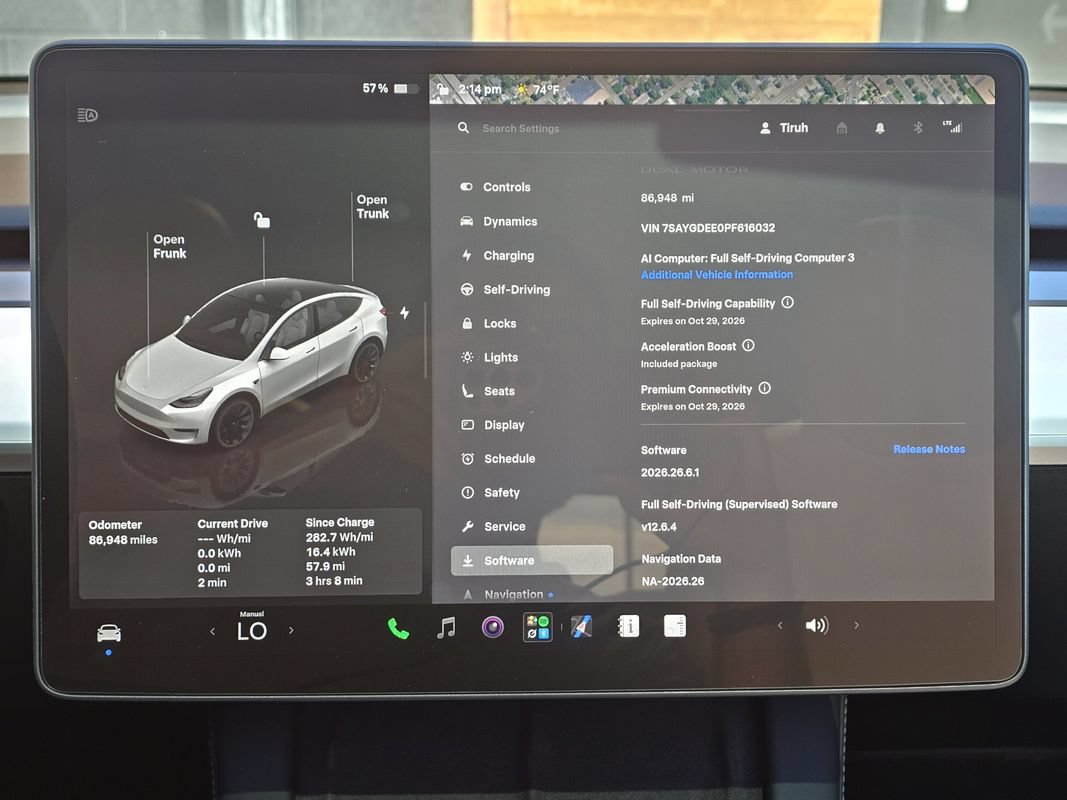
Task: Increase cabin temperature right arrow
Action: pyautogui.click(x=291, y=631)
